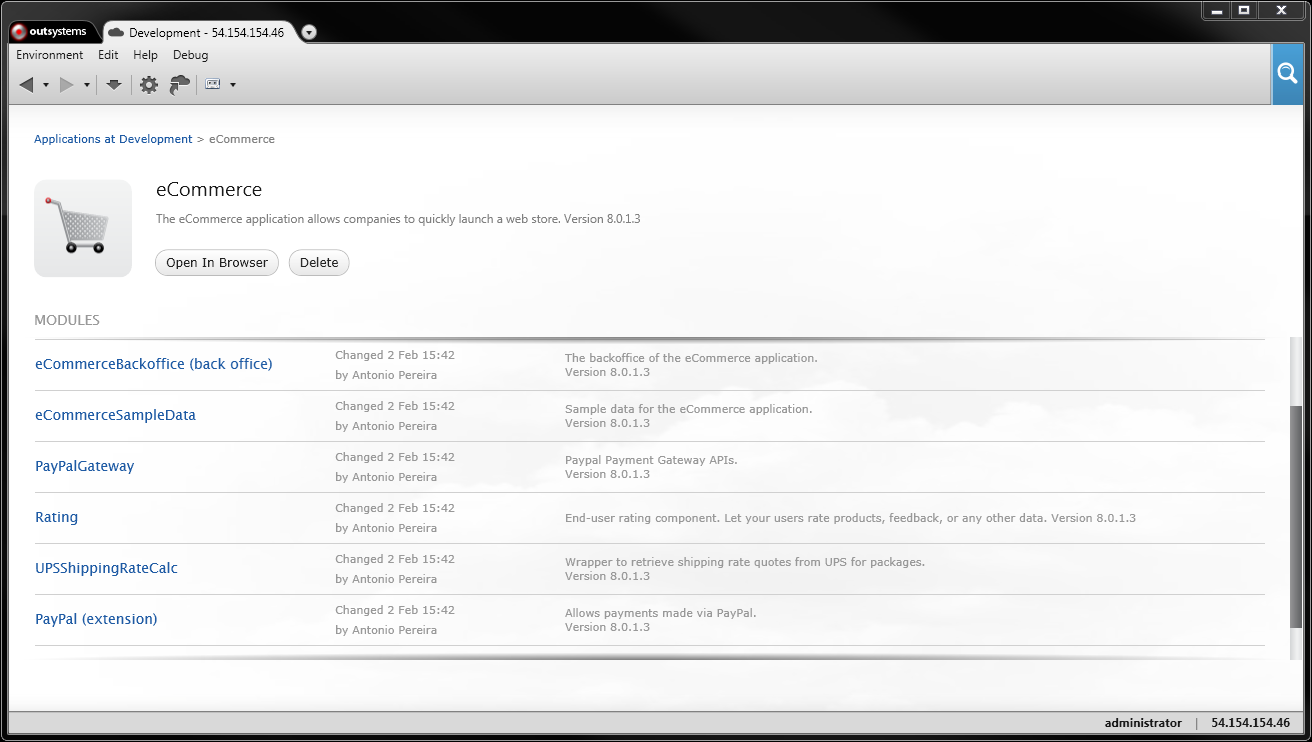The image size is (1312, 742).
Task: Open the PayPalGateway module
Action: [x=84, y=466]
